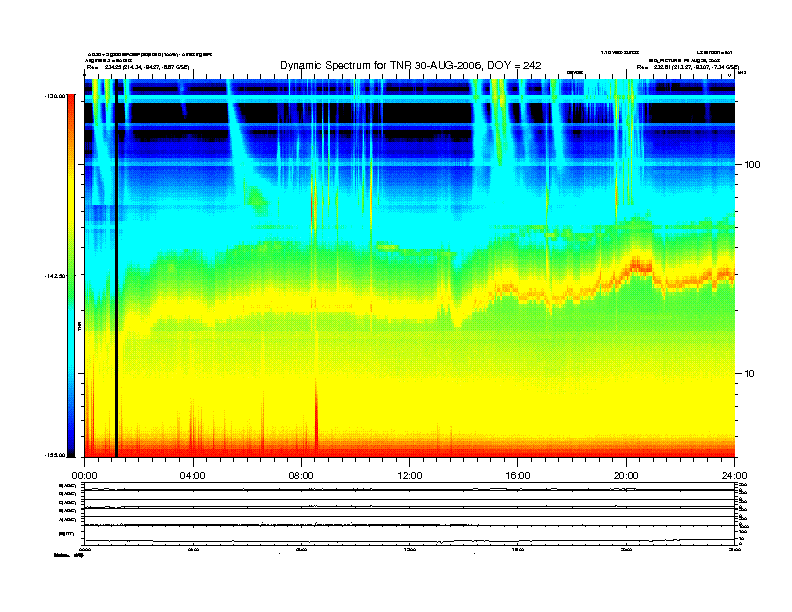Click the '-142.50' color scale label
Image resolution: width=792 pixels, height=612 pixels.
[x=55, y=276]
